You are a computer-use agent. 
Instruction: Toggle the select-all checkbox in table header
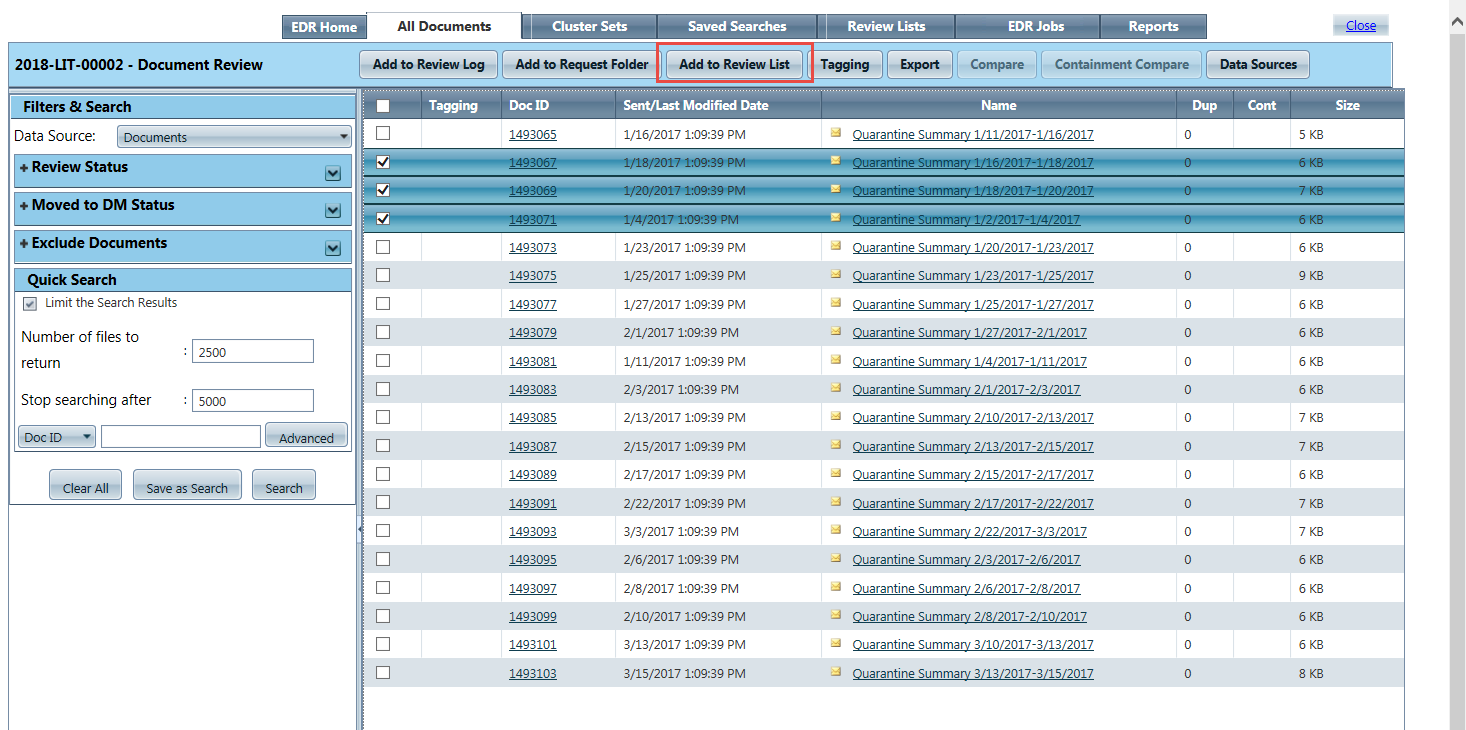(x=383, y=106)
